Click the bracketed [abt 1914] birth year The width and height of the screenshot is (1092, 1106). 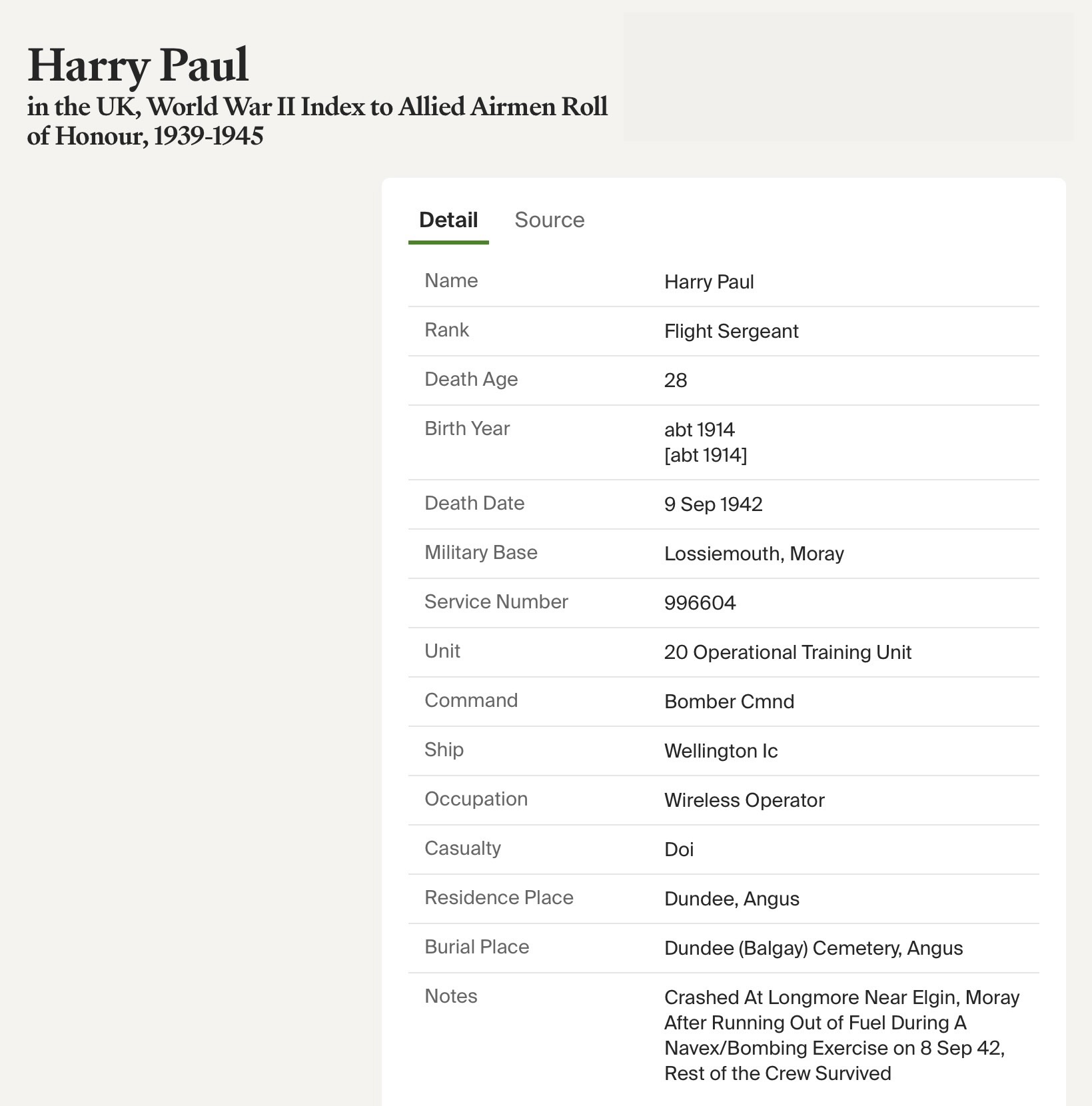pyautogui.click(x=705, y=455)
